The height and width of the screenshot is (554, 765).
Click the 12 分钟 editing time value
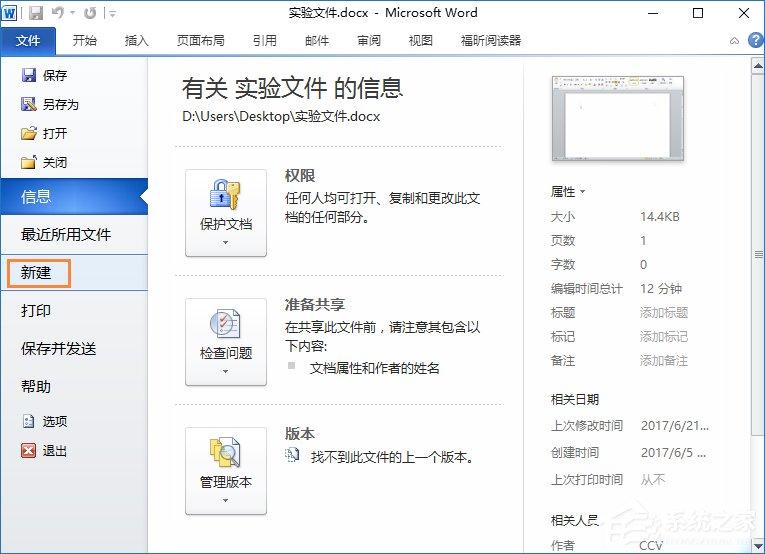click(x=661, y=289)
